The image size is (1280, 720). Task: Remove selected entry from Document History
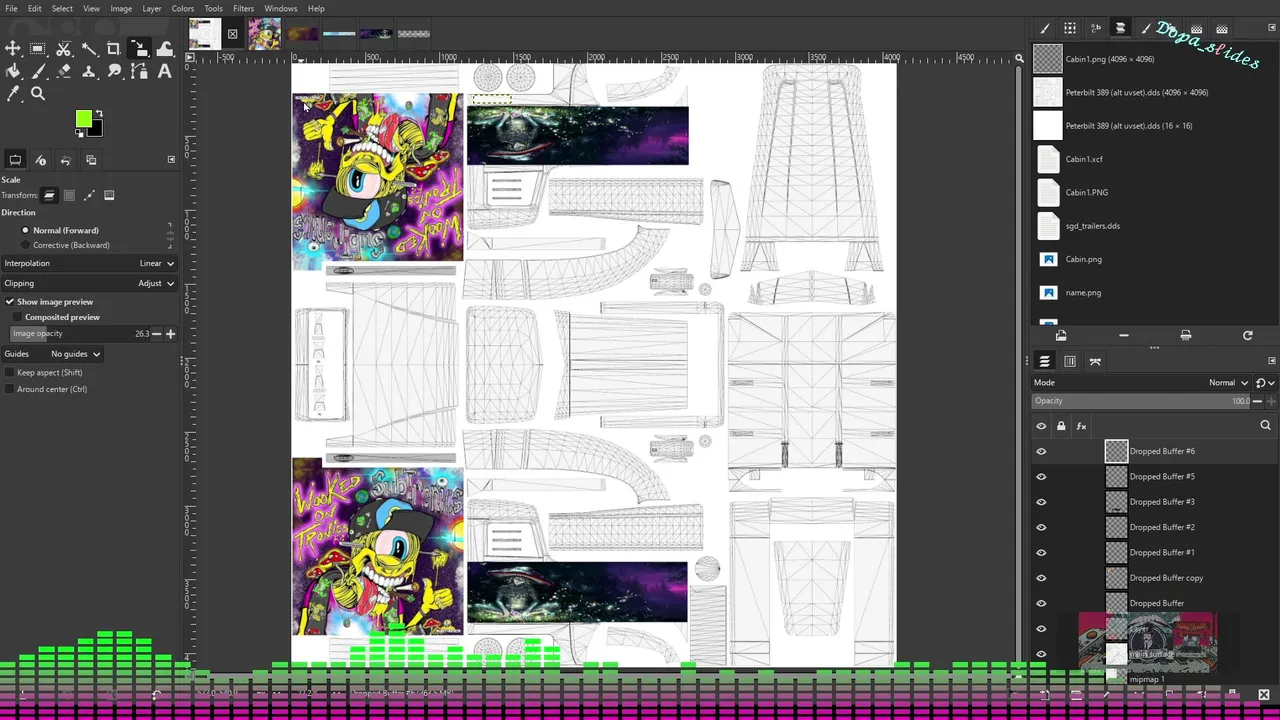1123,336
